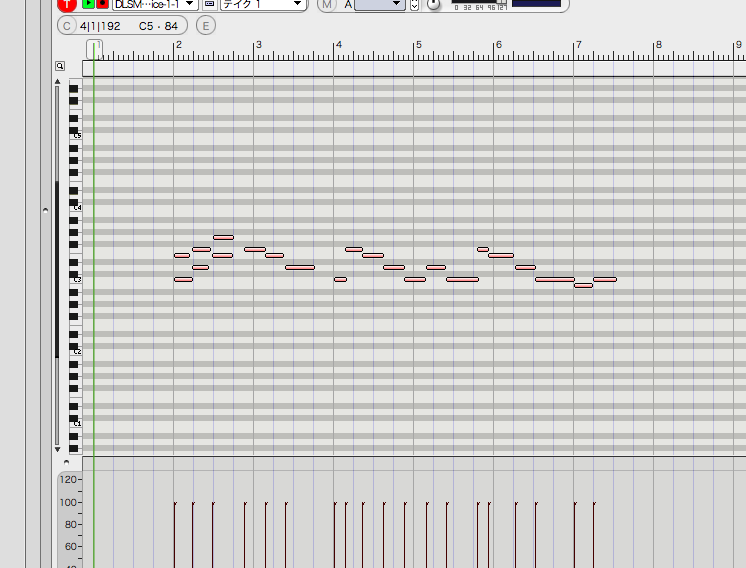Viewport: 746px width, 568px height.
Task: Click the vertical zoom slider beside the keyboard
Action: [57, 270]
